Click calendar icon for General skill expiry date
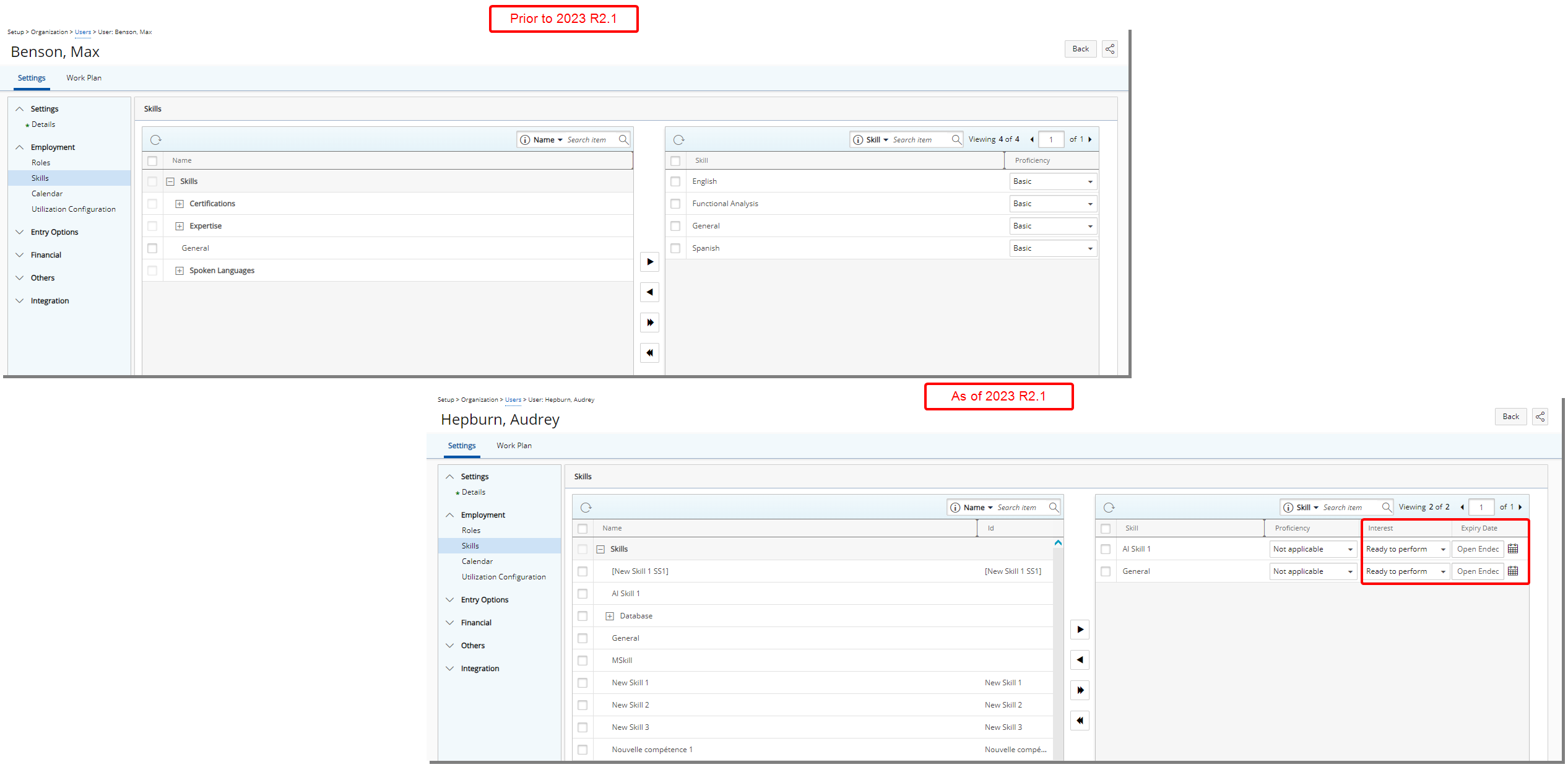 [1513, 571]
